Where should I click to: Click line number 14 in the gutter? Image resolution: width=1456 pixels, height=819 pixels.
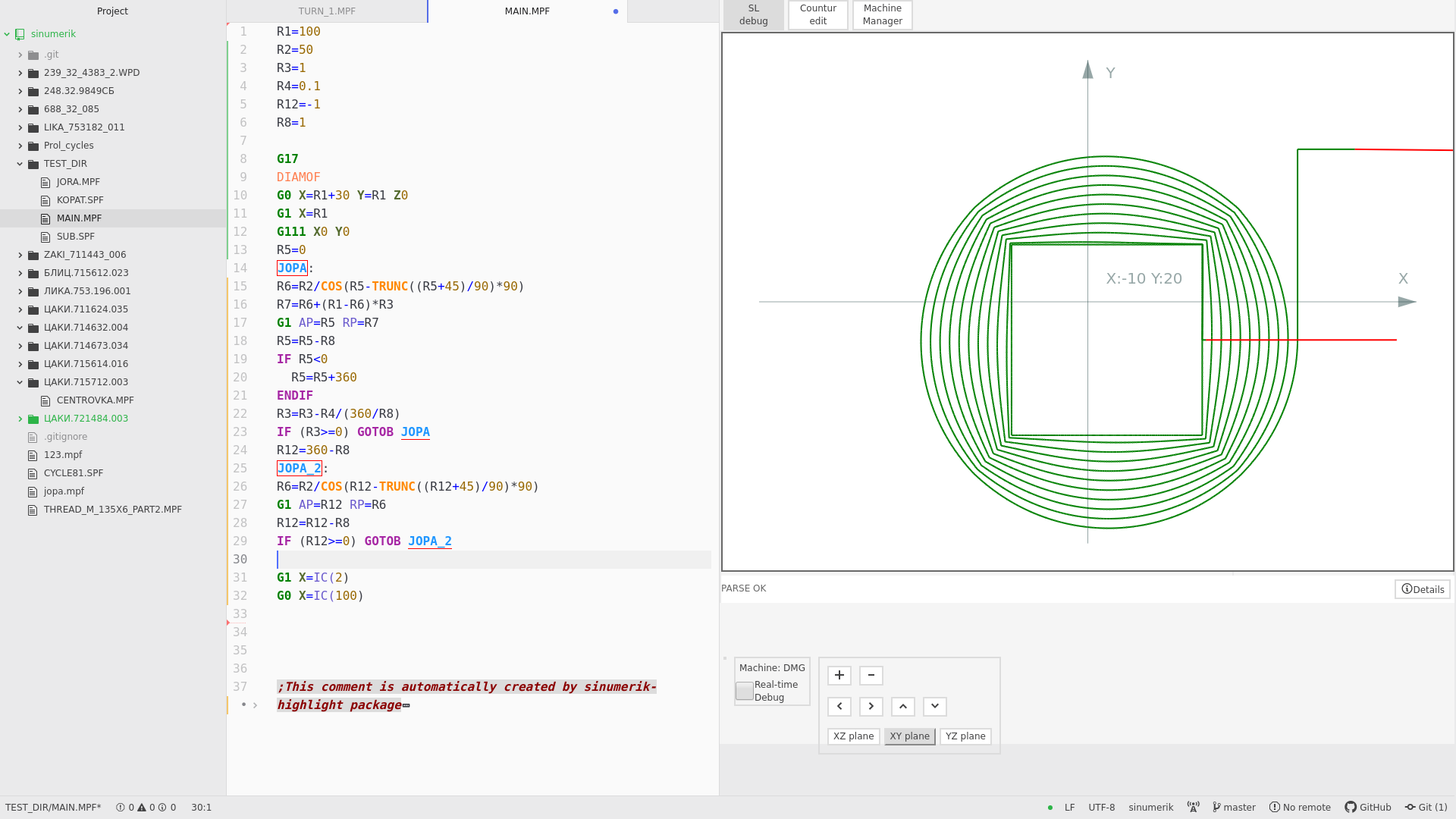coord(240,268)
